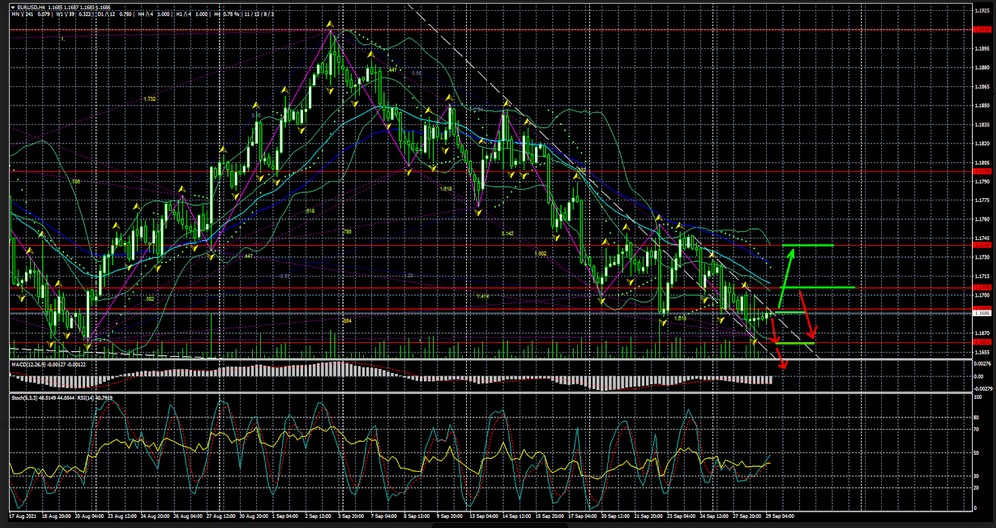The image size is (996, 528).
Task: Select the Stoch(5,3,3) indicator label
Action: pyautogui.click(x=23, y=397)
